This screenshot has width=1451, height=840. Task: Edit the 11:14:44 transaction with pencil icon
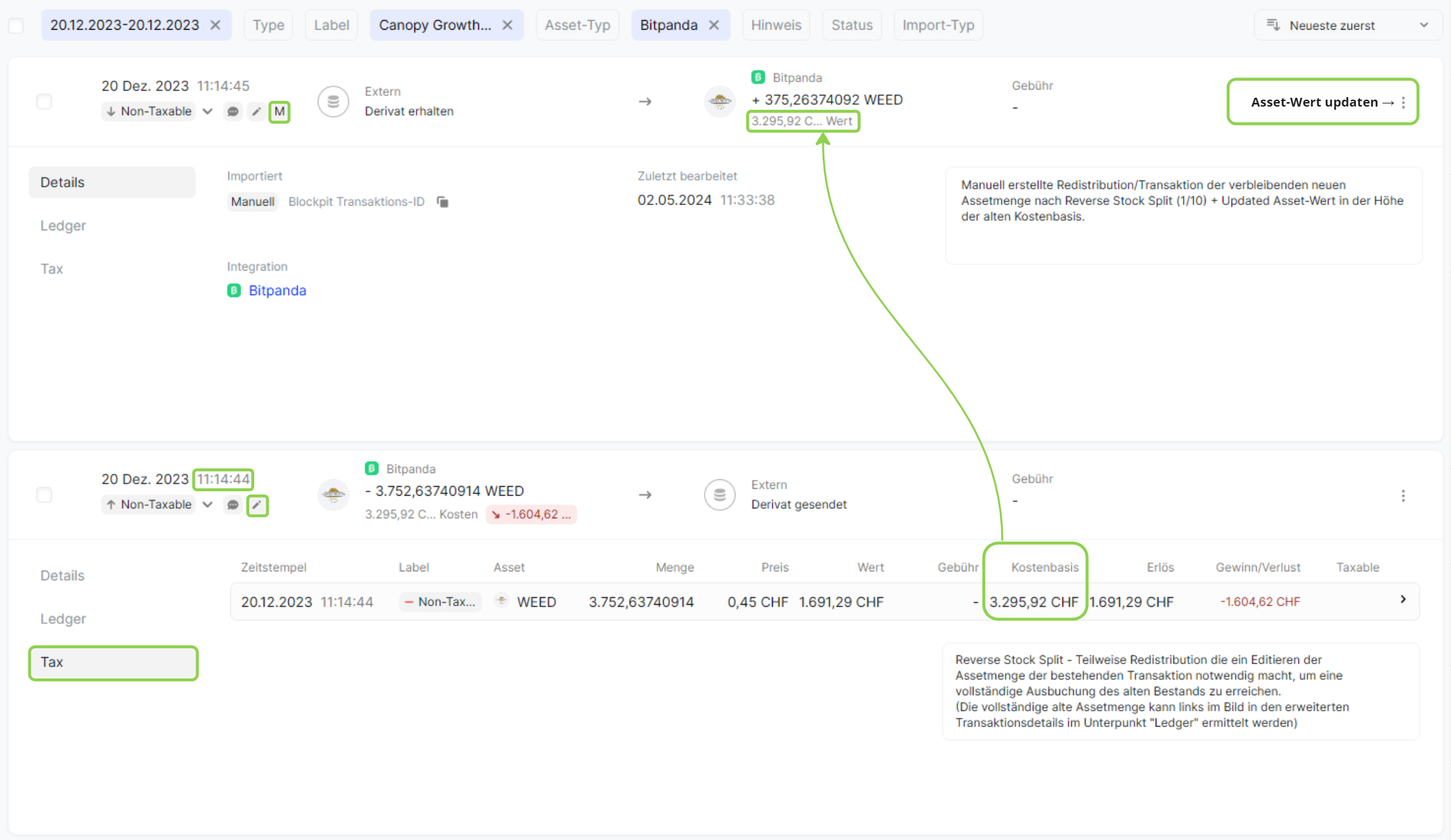pyautogui.click(x=257, y=505)
